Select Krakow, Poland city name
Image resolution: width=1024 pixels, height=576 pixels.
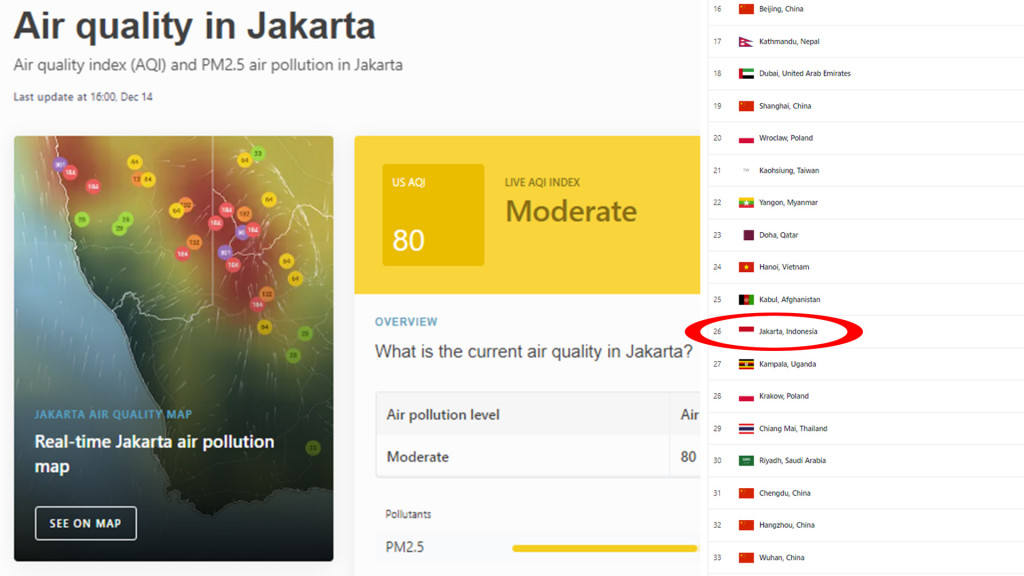coord(784,396)
